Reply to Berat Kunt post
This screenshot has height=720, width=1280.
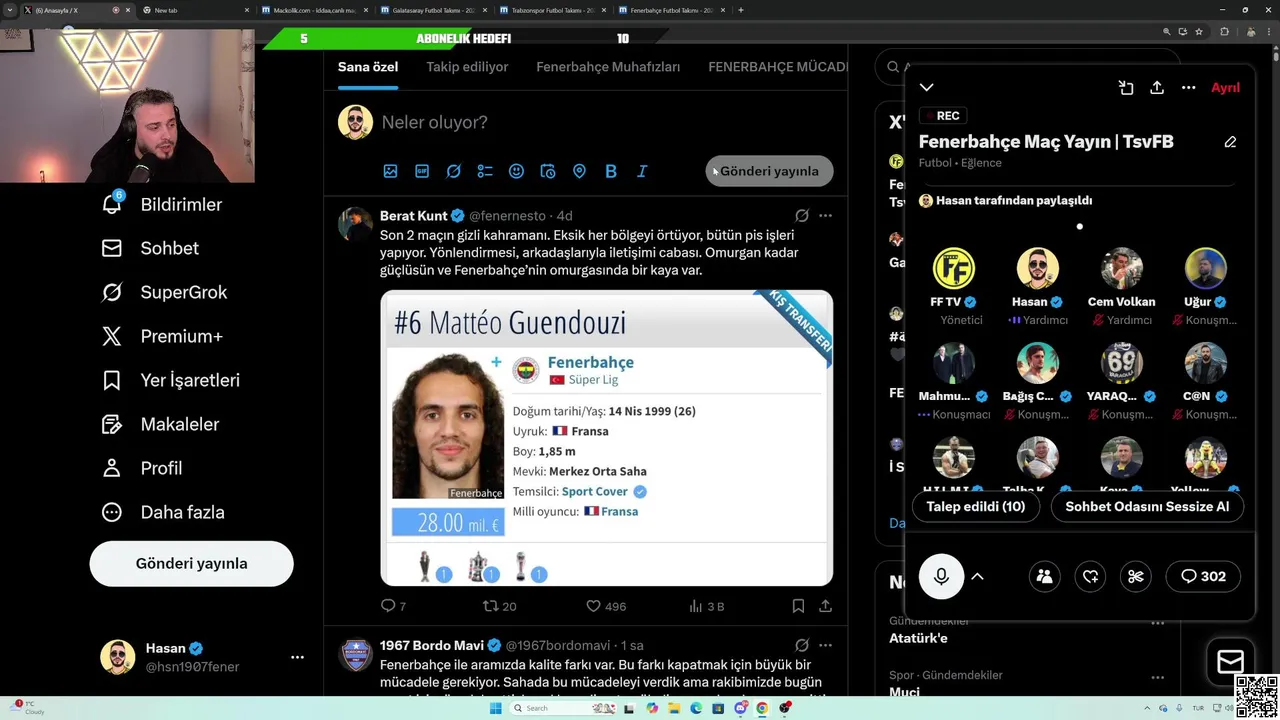394,606
